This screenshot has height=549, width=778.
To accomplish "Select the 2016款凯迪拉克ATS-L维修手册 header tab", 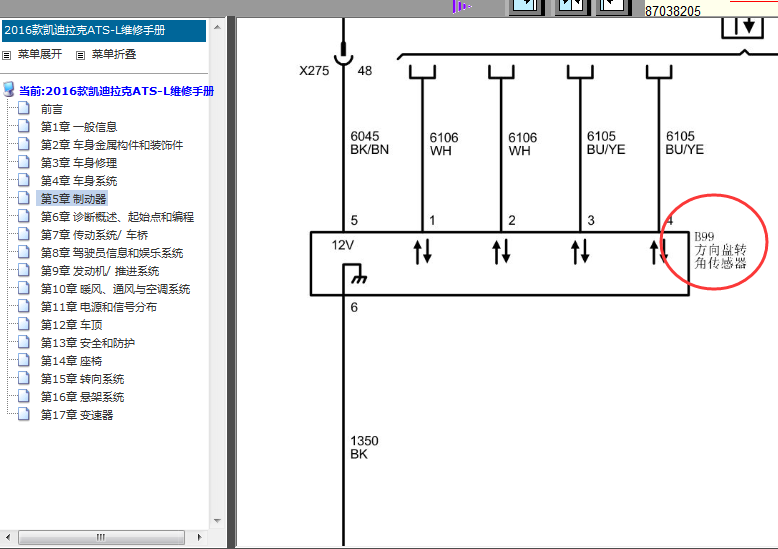I will (104, 30).
